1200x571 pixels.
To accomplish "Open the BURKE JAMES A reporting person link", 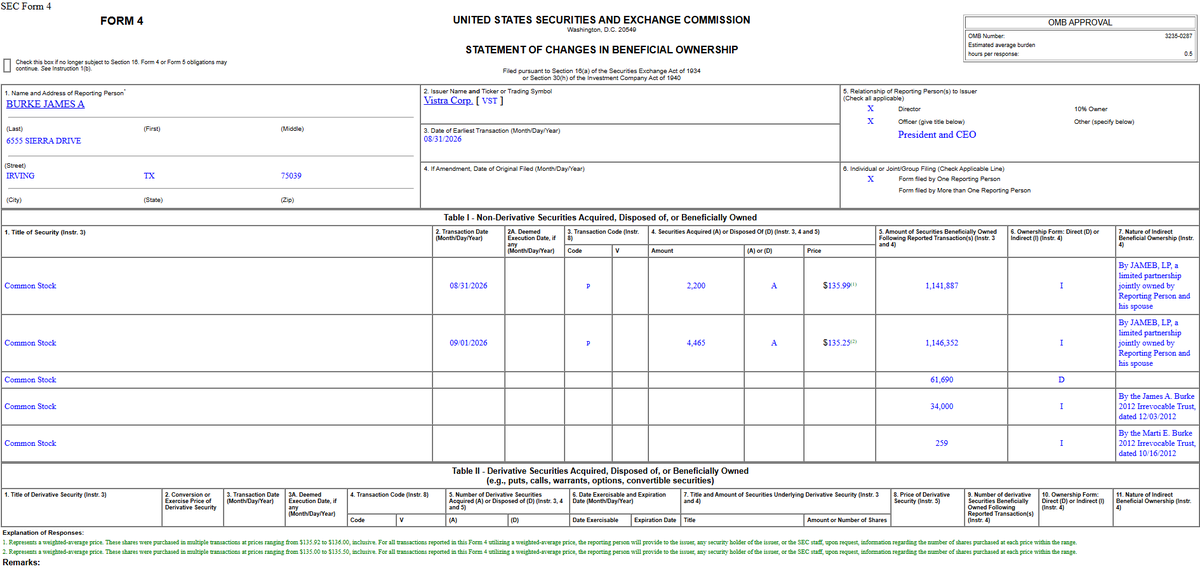I will pos(46,104).
